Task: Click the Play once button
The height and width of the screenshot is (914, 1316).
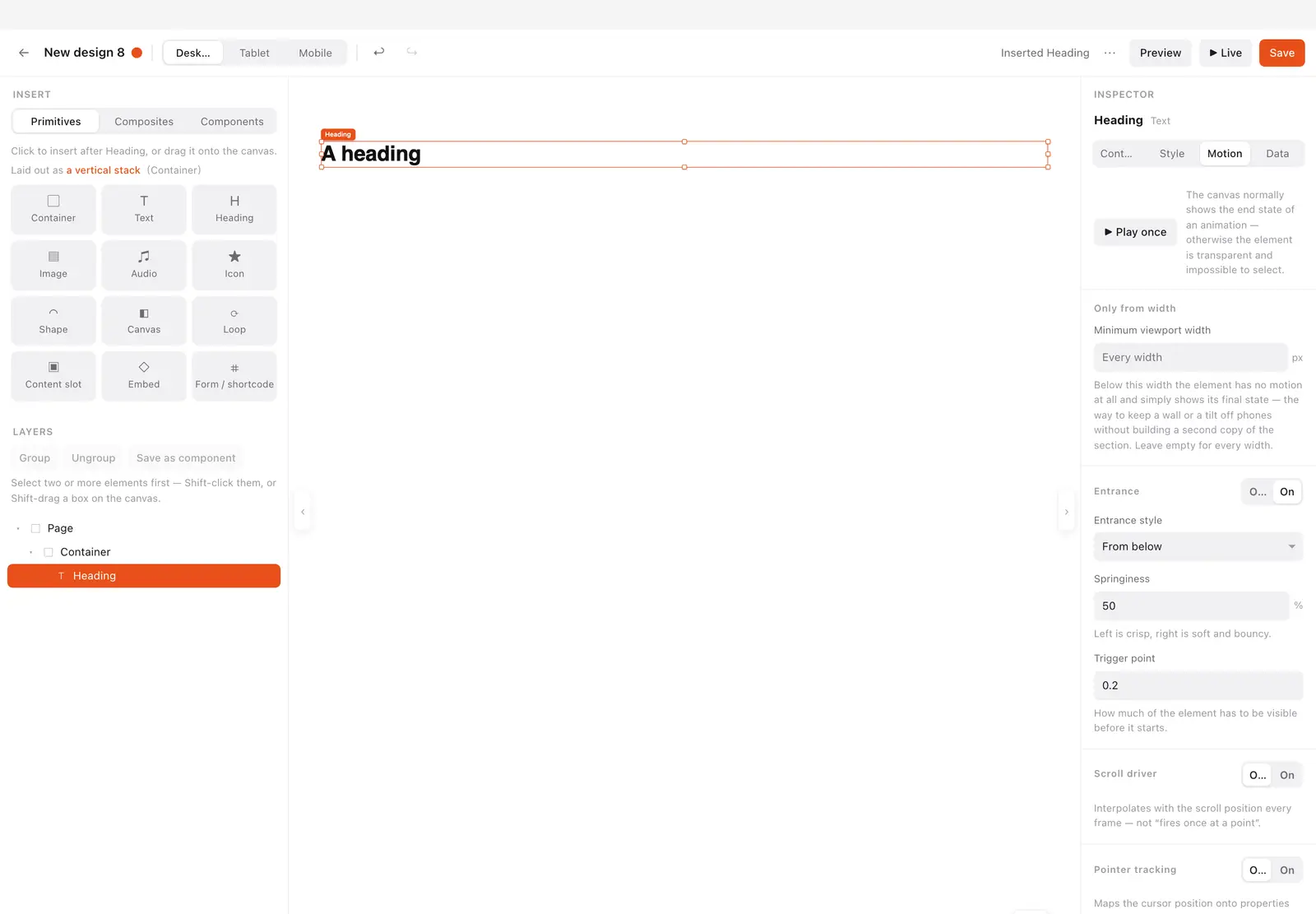Action: pos(1135,232)
